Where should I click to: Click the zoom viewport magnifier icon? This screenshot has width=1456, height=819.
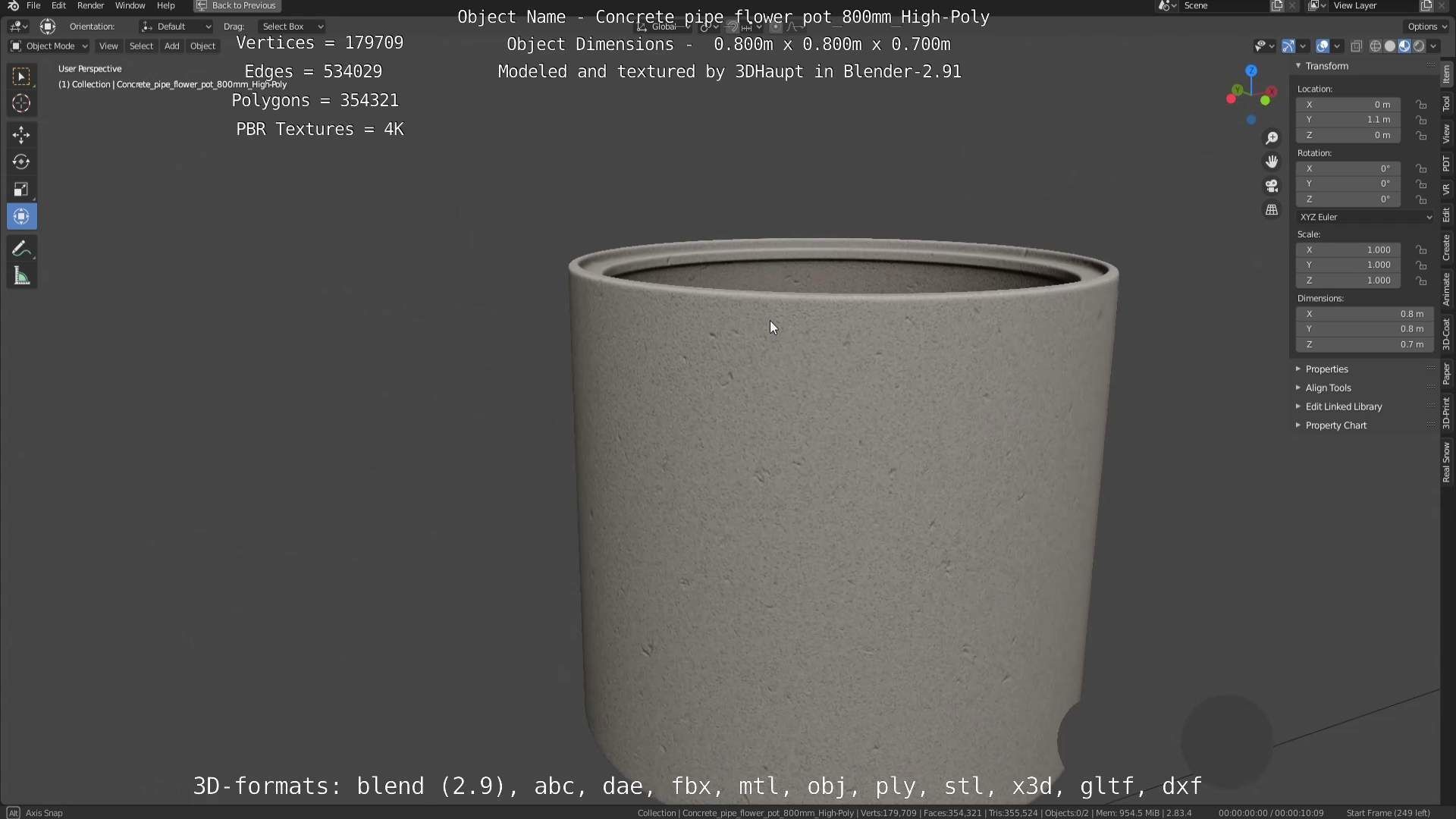click(x=1272, y=138)
